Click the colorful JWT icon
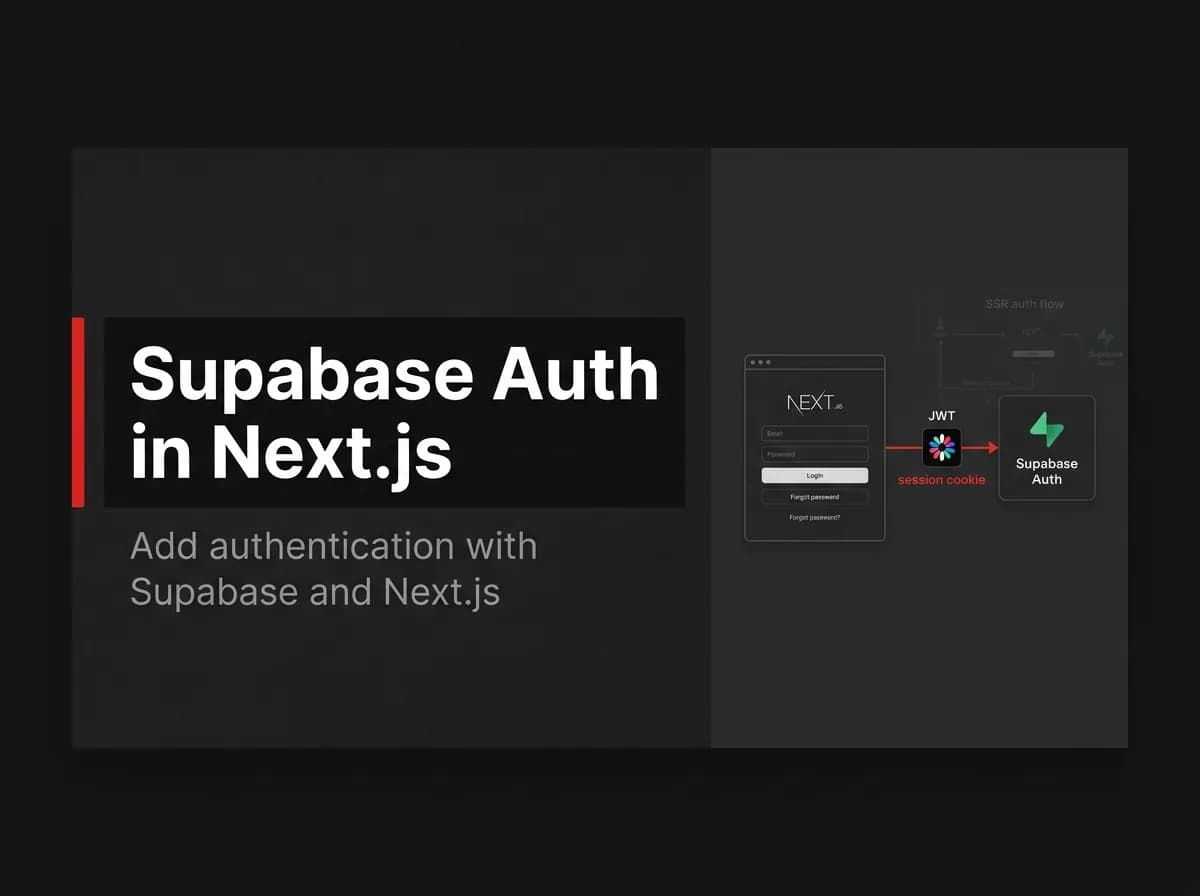Screen dimensions: 1200x896 (942, 448)
